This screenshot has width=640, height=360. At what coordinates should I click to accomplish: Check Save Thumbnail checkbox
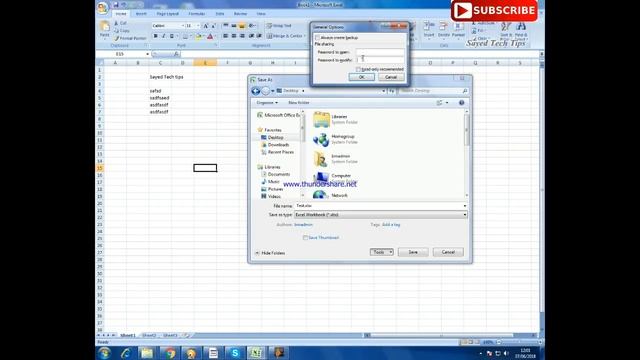click(x=305, y=238)
